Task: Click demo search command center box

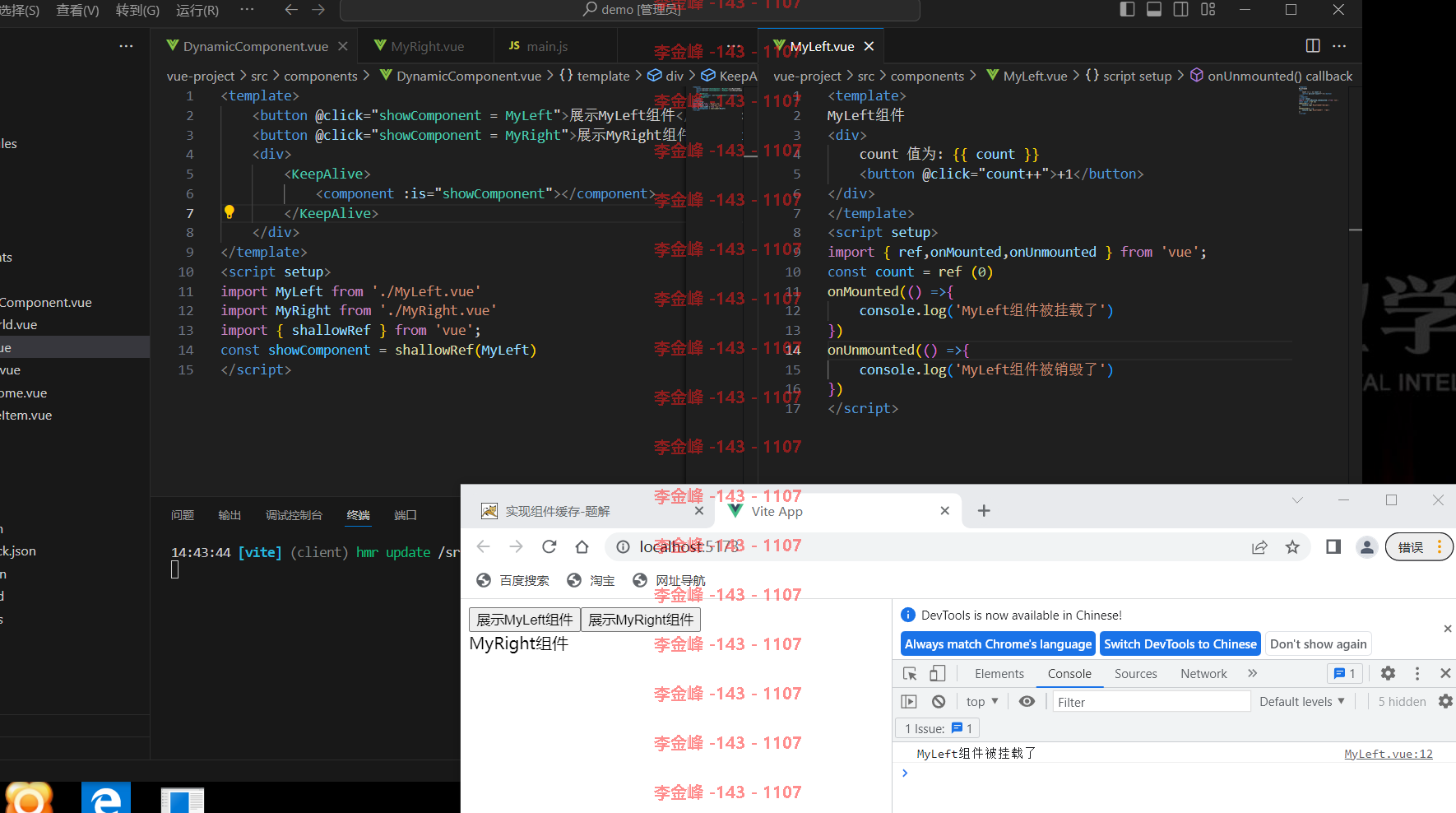Action: [629, 10]
